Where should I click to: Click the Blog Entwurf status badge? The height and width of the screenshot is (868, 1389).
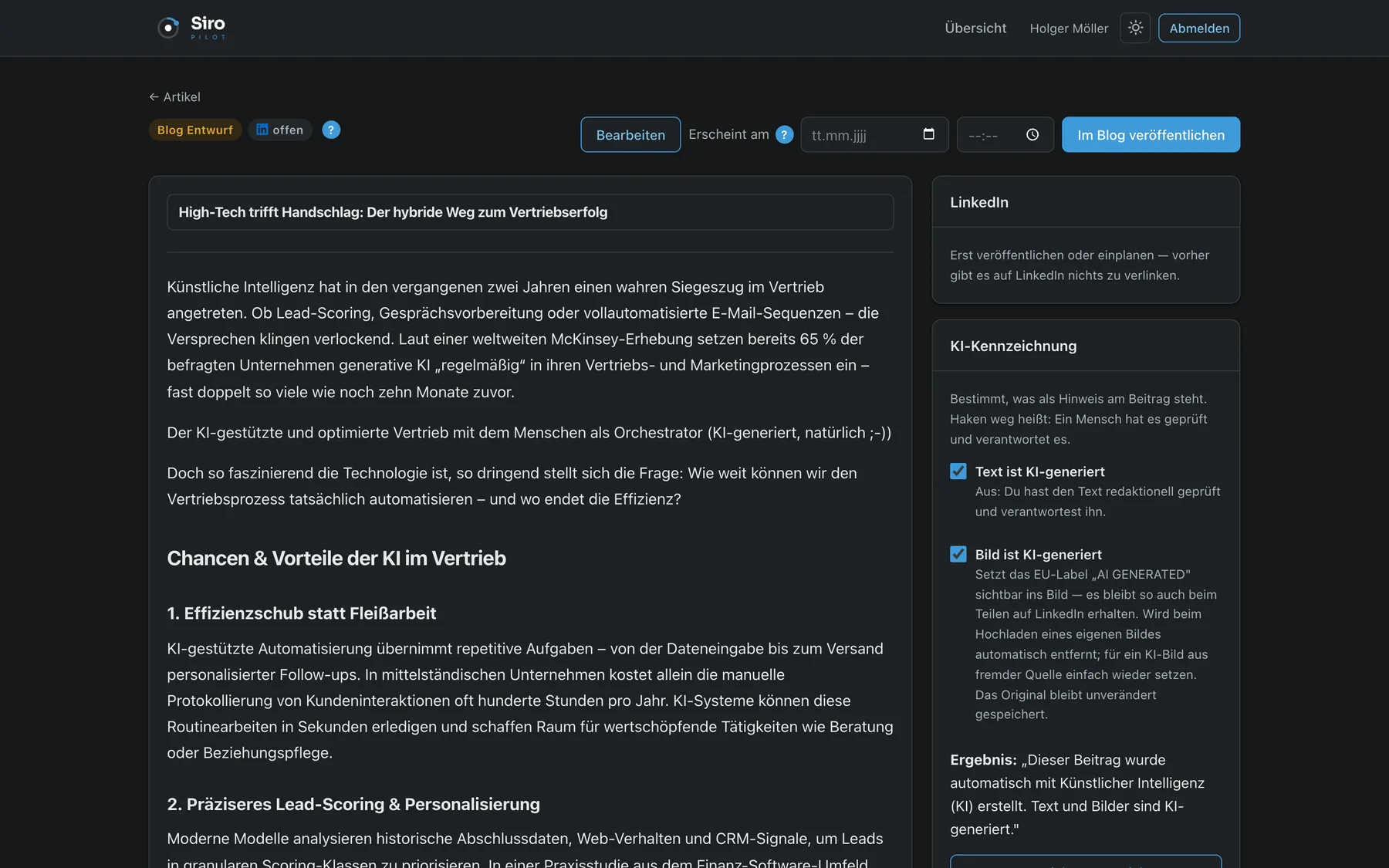click(x=195, y=130)
